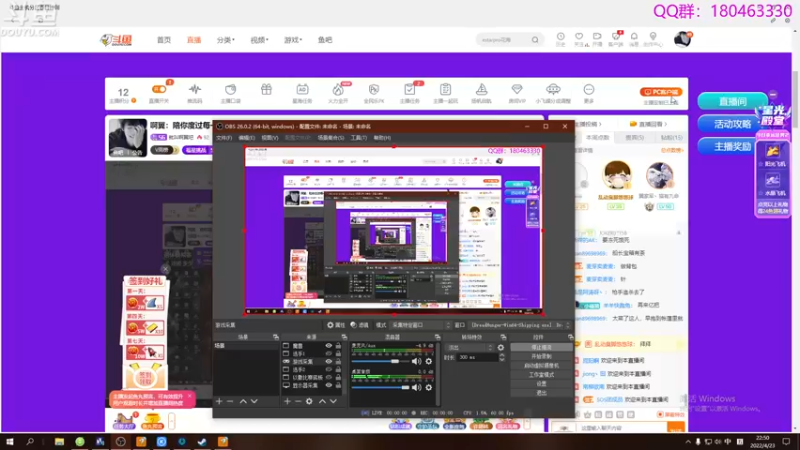800x450 pixels.
Task: Move selected source up in list
Action: pos(322,402)
